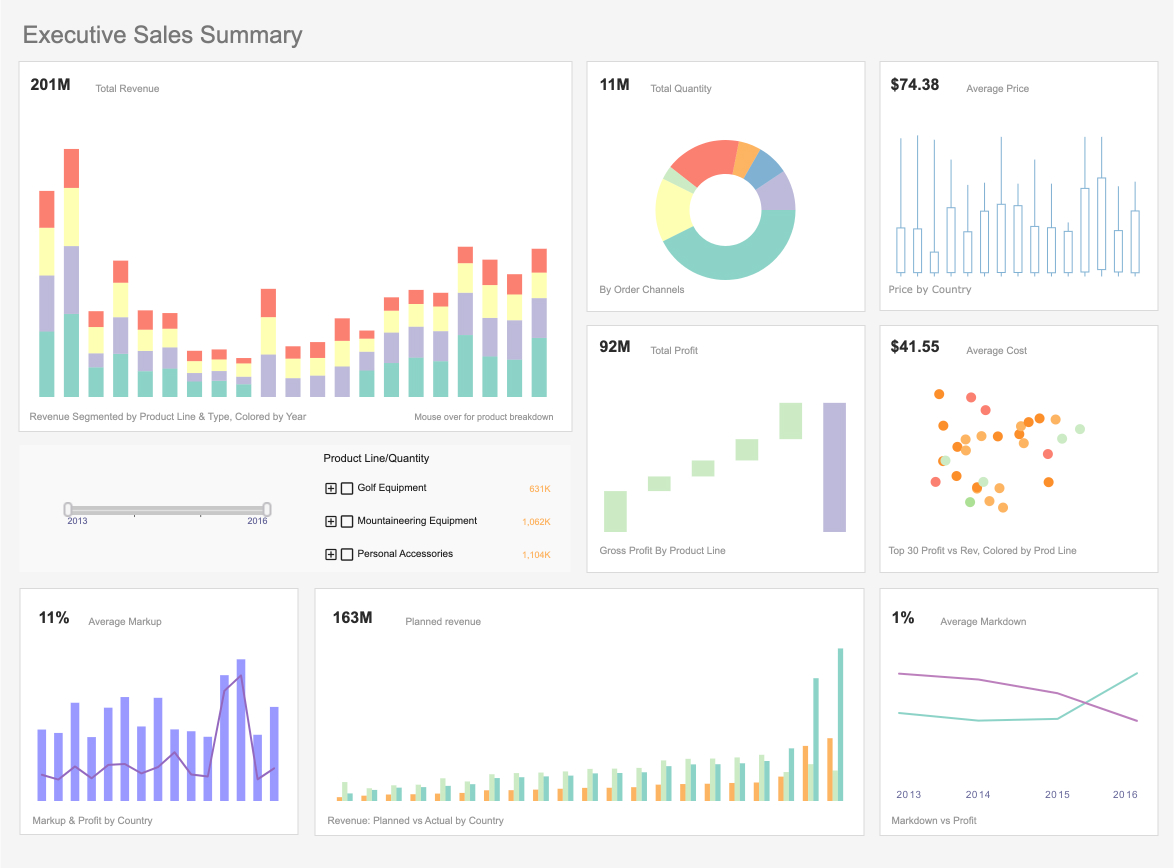Click the 1,062K quantity value
The image size is (1174, 868).
[536, 522]
